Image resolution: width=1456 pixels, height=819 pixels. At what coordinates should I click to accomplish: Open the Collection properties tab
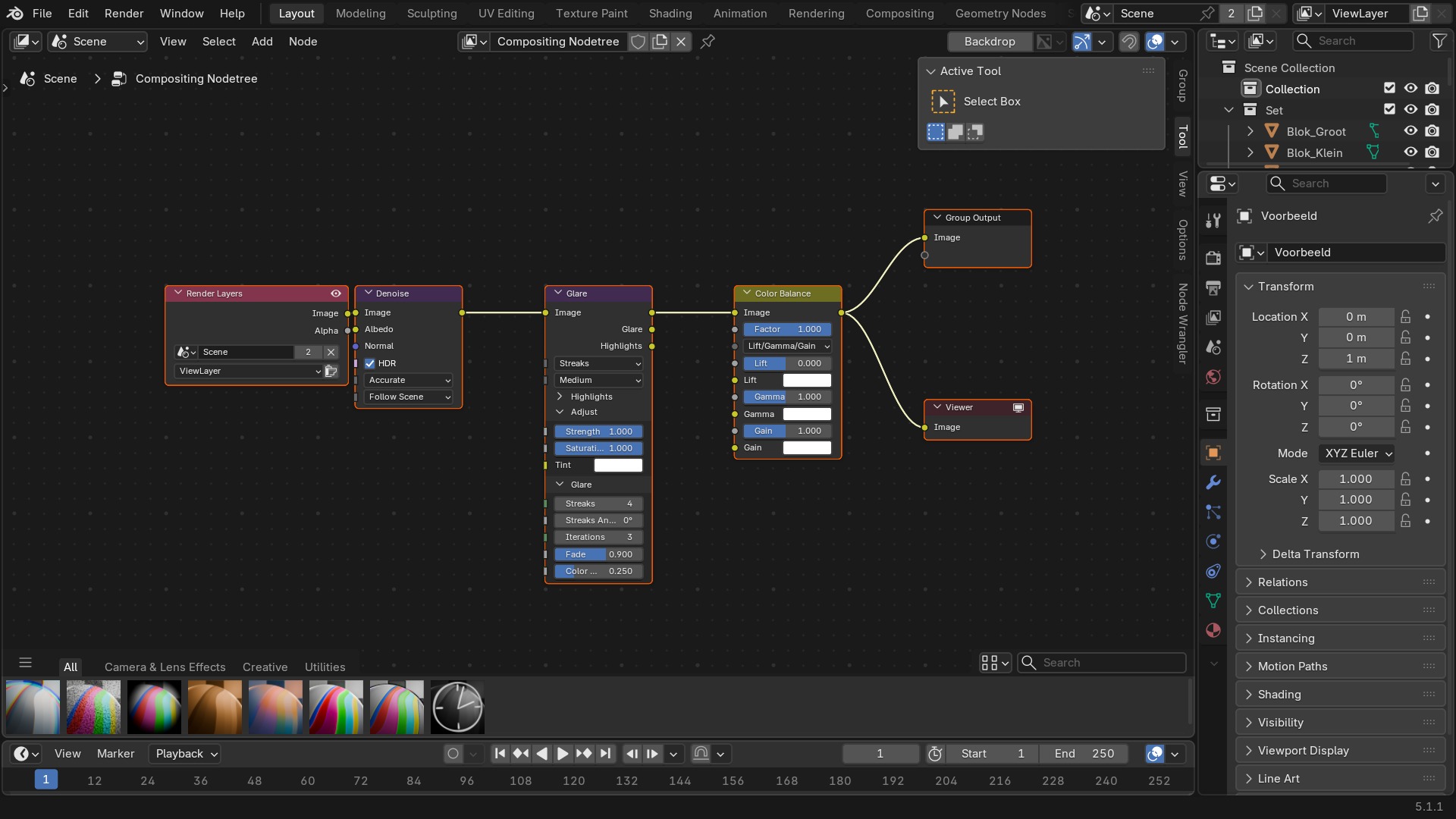1213,414
